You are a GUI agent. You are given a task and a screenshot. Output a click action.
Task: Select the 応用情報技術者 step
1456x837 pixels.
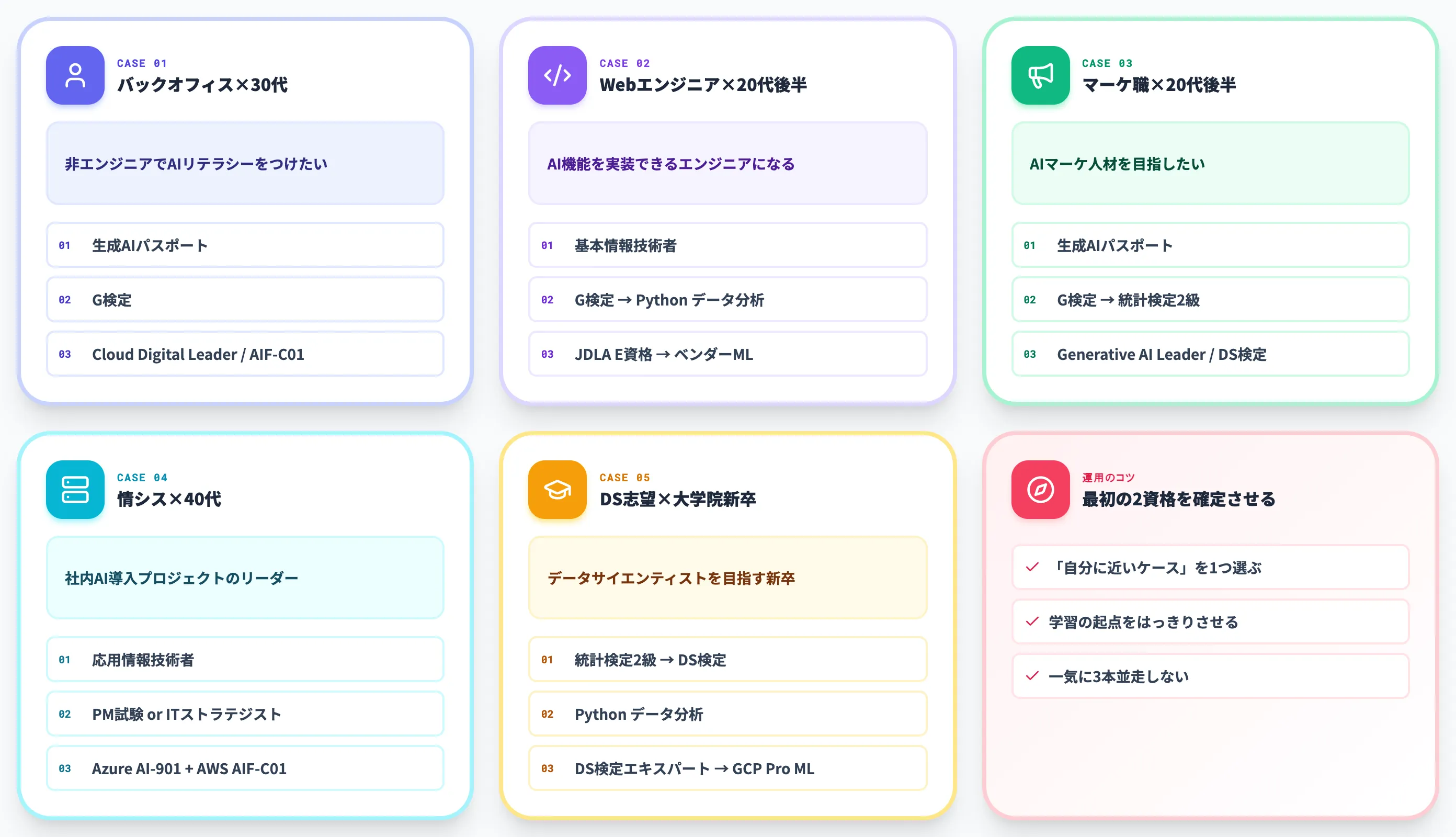(x=245, y=659)
